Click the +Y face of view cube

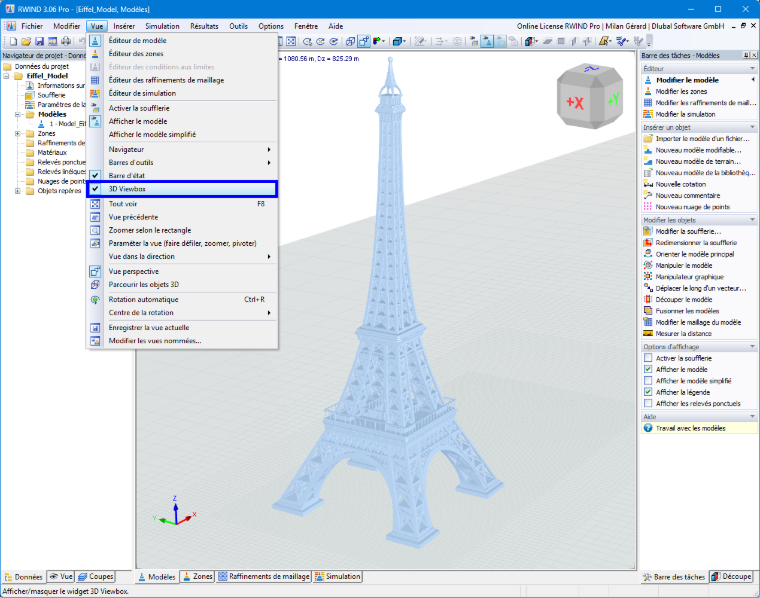tap(613, 100)
